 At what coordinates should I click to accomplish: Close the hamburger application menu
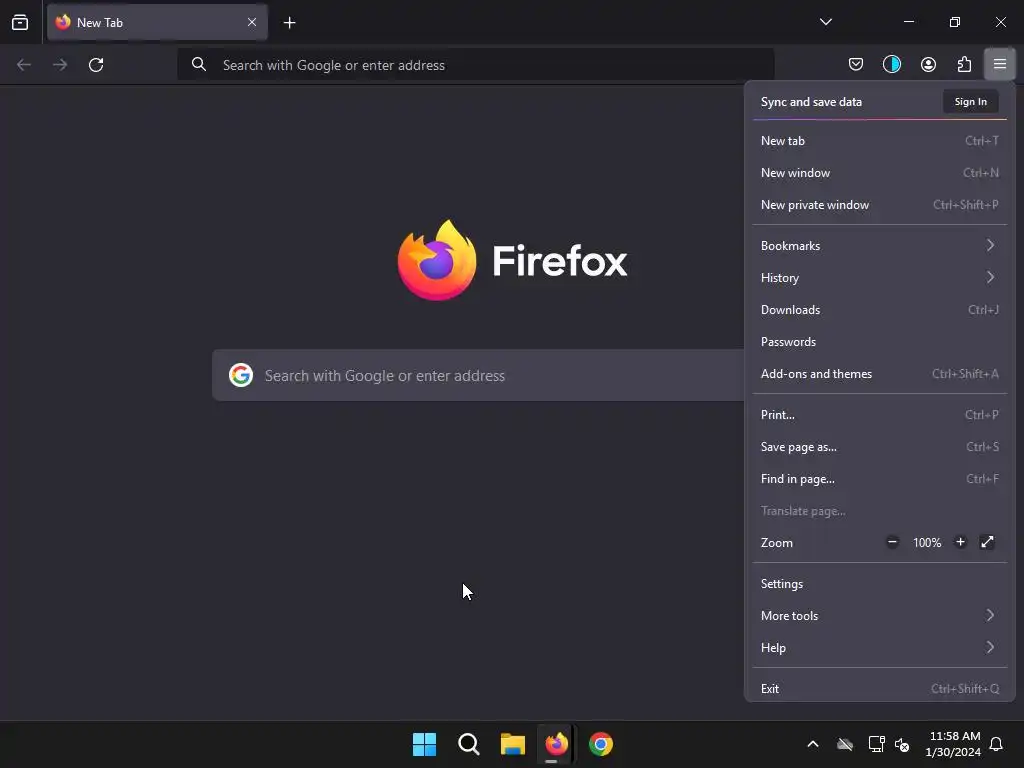click(x=1000, y=64)
